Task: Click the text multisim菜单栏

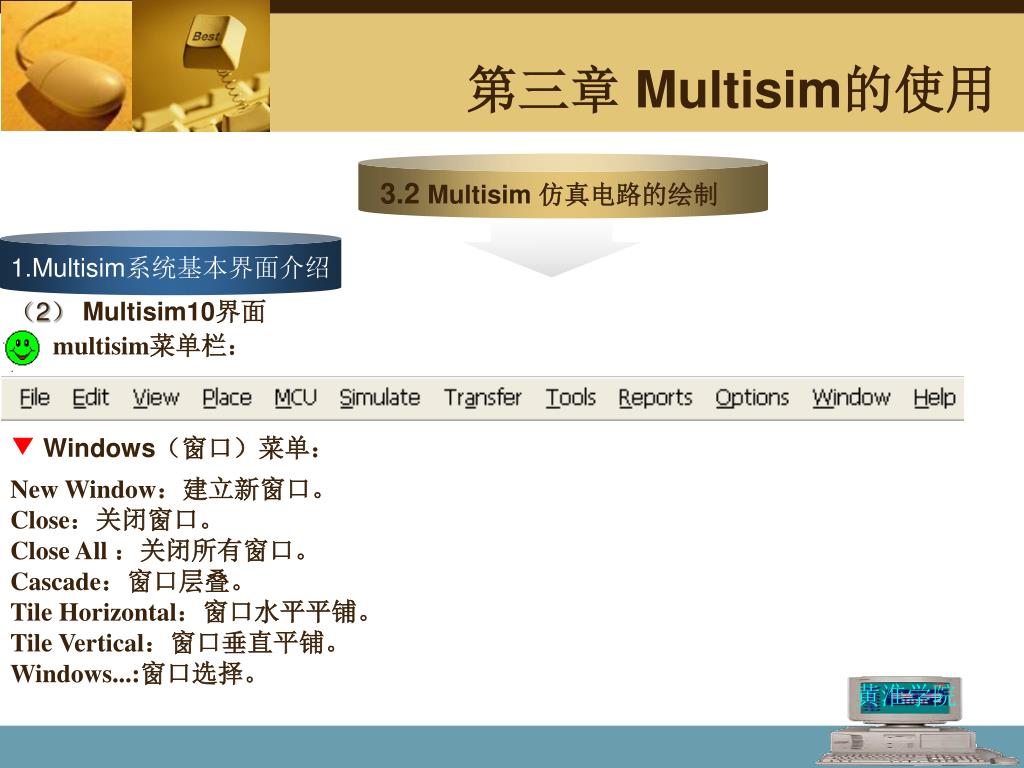Action: pos(145,346)
